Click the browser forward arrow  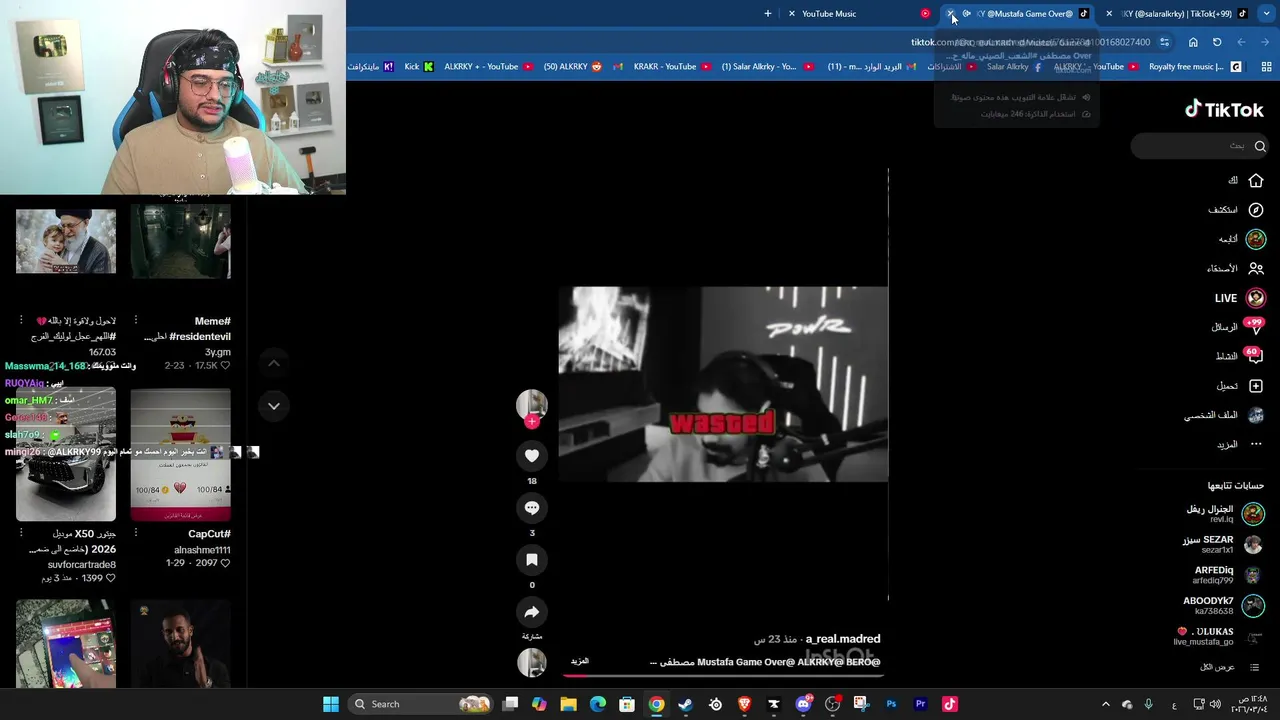click(x=1241, y=42)
